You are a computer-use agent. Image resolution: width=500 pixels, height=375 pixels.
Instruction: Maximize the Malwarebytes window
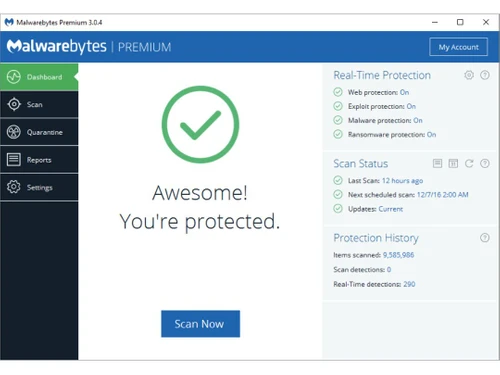coord(460,22)
